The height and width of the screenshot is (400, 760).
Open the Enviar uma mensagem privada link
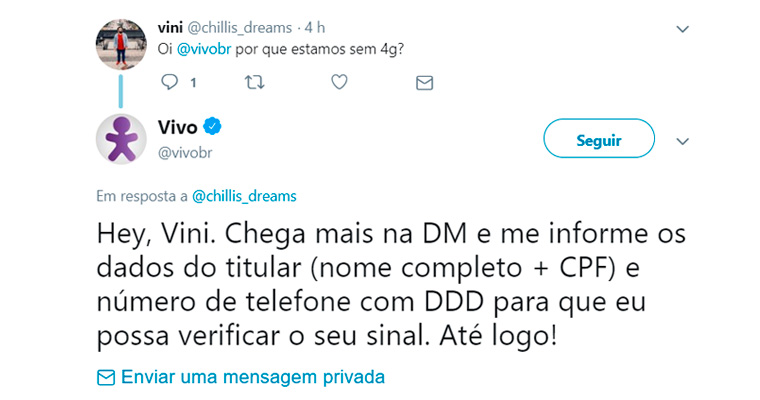tap(252, 378)
